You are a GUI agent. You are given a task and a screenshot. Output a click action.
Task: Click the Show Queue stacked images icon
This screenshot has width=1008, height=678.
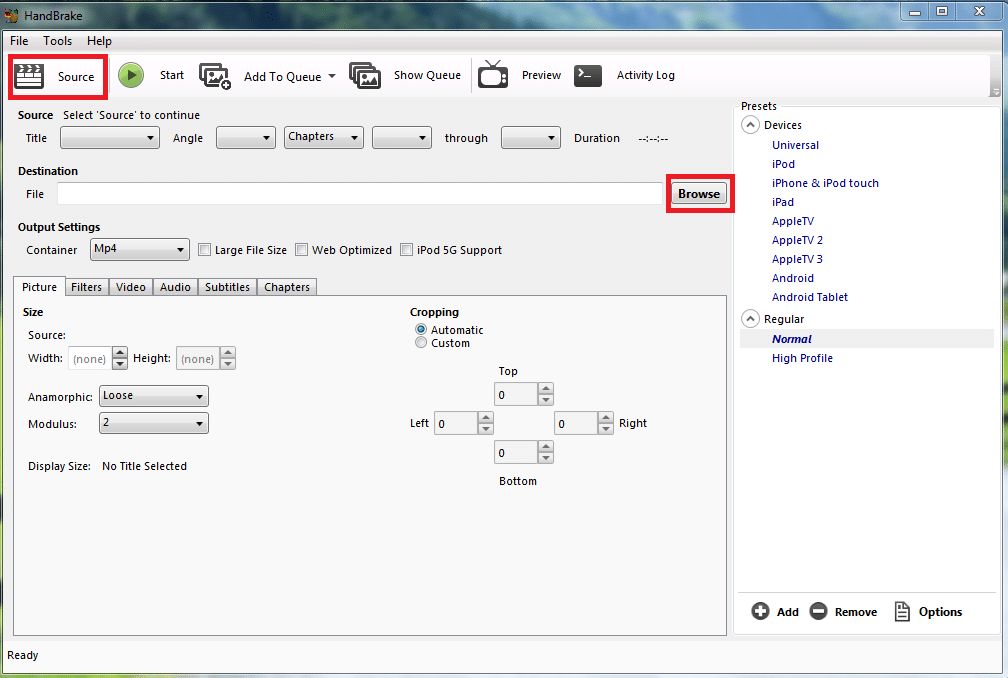click(365, 75)
